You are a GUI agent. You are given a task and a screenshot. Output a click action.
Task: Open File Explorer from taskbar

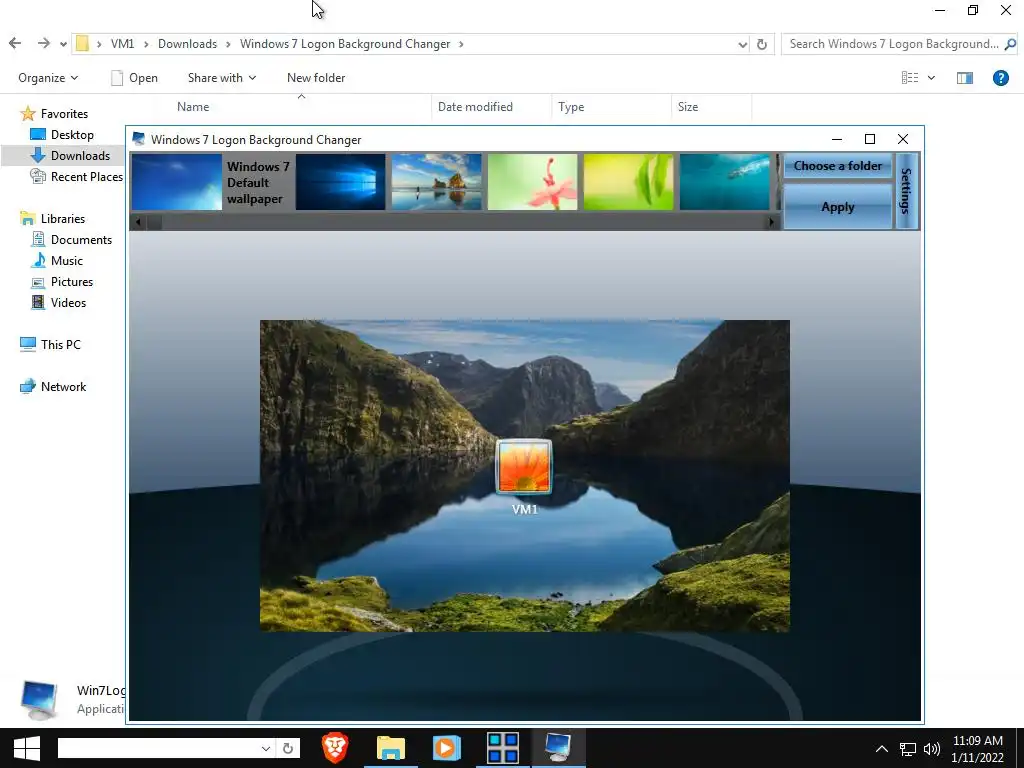tap(391, 748)
